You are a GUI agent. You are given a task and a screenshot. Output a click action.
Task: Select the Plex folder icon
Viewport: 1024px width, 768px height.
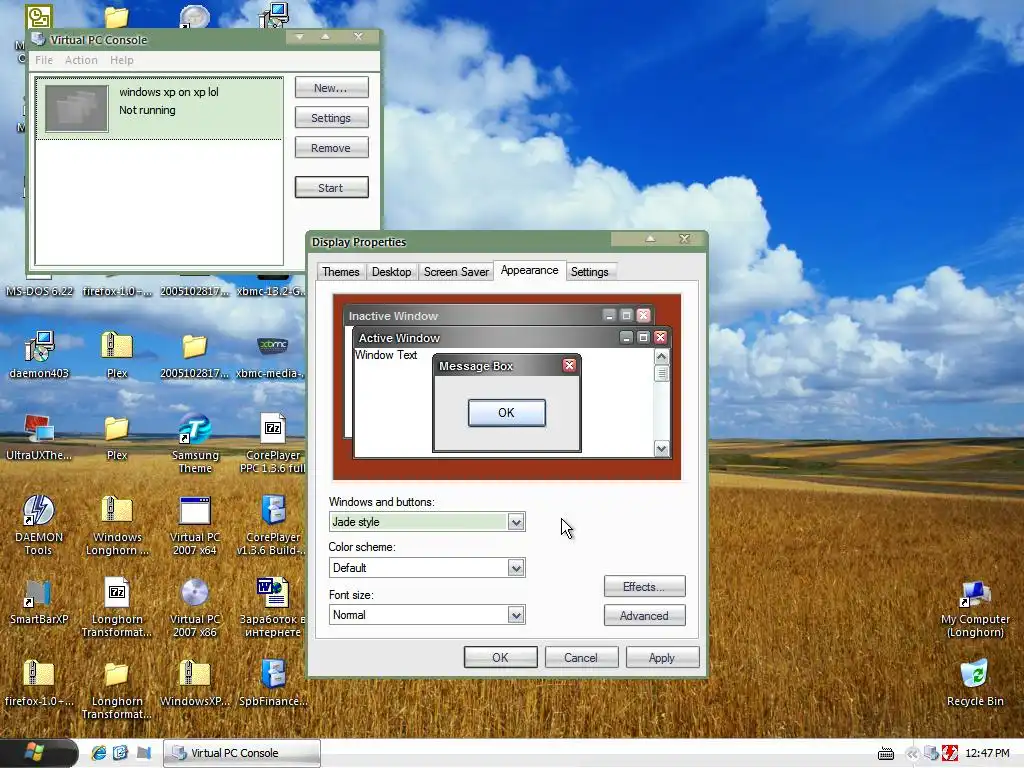[117, 429]
